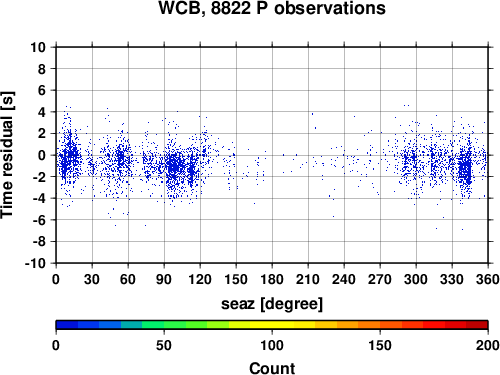Click the x-axis tick label 270
Image resolution: width=500 pixels, height=375 pixels.
coord(380,279)
